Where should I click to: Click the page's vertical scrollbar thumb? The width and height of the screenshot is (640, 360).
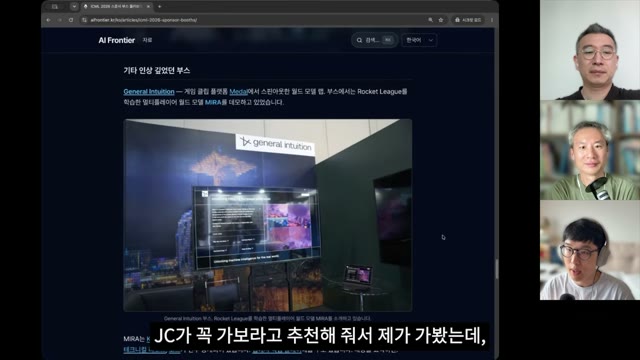pyautogui.click(x=496, y=269)
